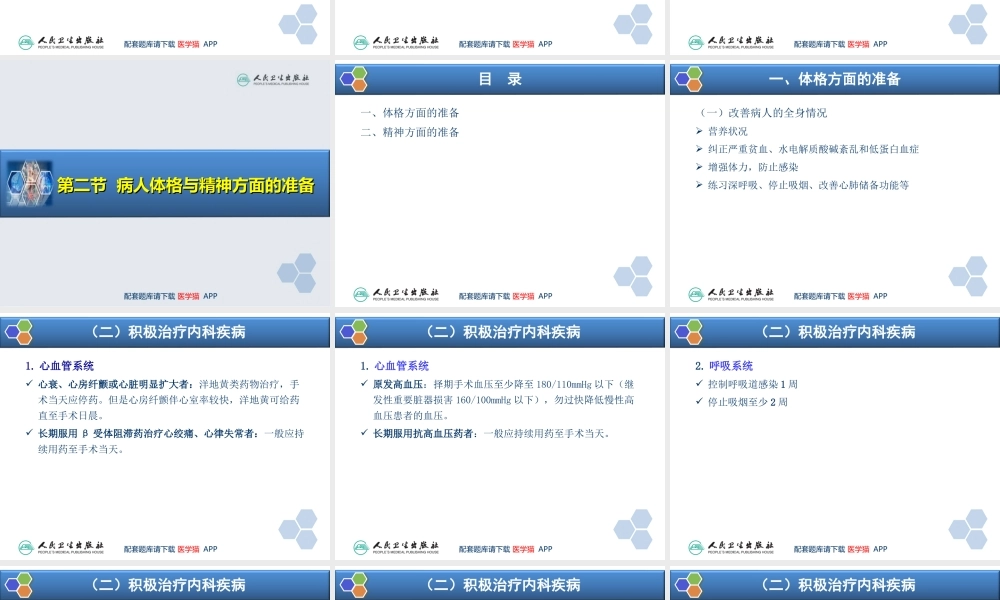Click the arrow bullet next to 增强体力，防止感染
The width and height of the screenshot is (1000, 600).
click(699, 167)
